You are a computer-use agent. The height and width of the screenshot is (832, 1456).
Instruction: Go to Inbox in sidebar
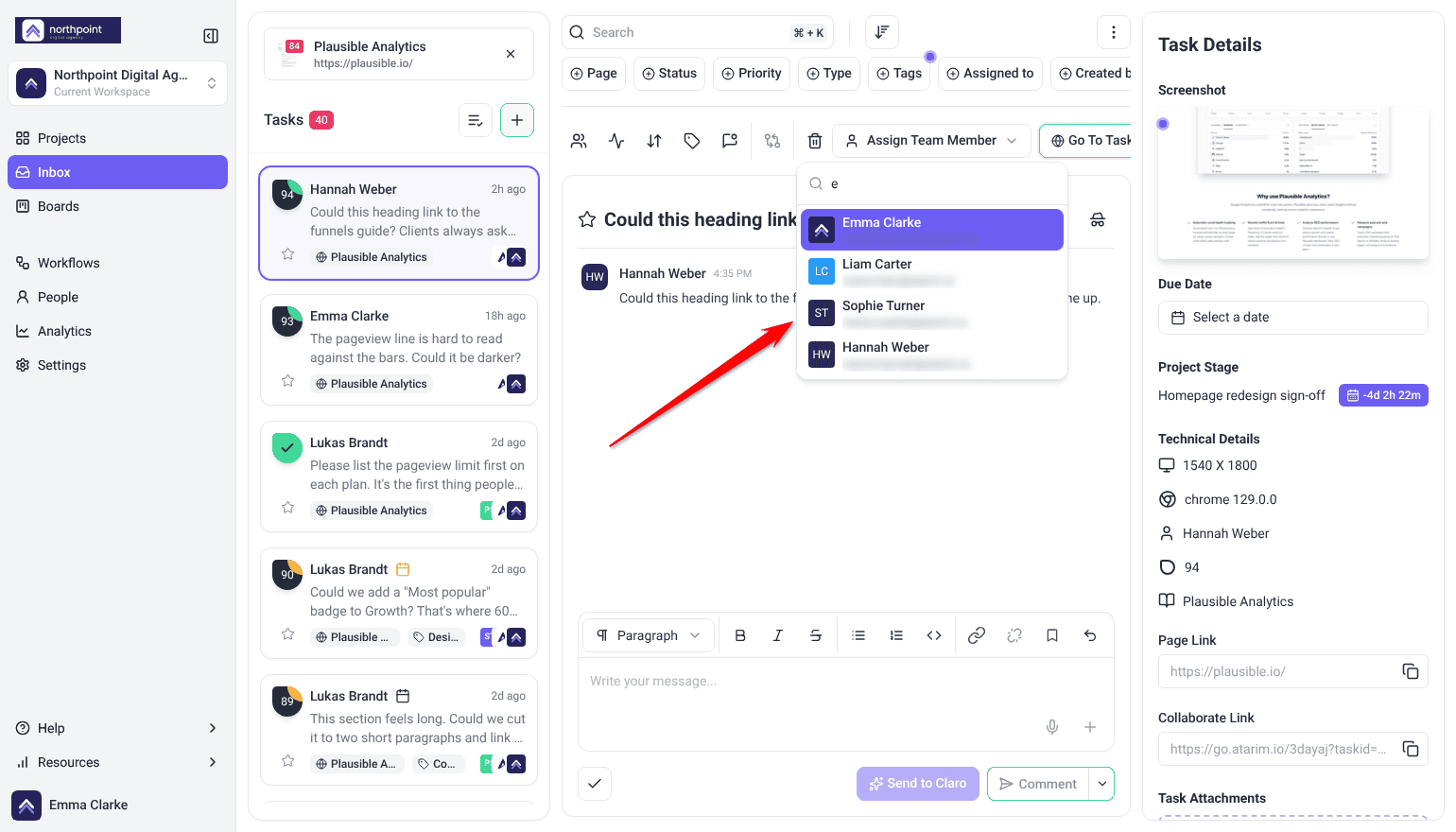117,172
